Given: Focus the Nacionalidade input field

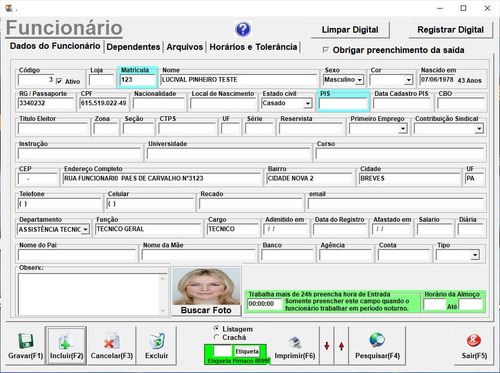Looking at the screenshot, I should pyautogui.click(x=159, y=103).
